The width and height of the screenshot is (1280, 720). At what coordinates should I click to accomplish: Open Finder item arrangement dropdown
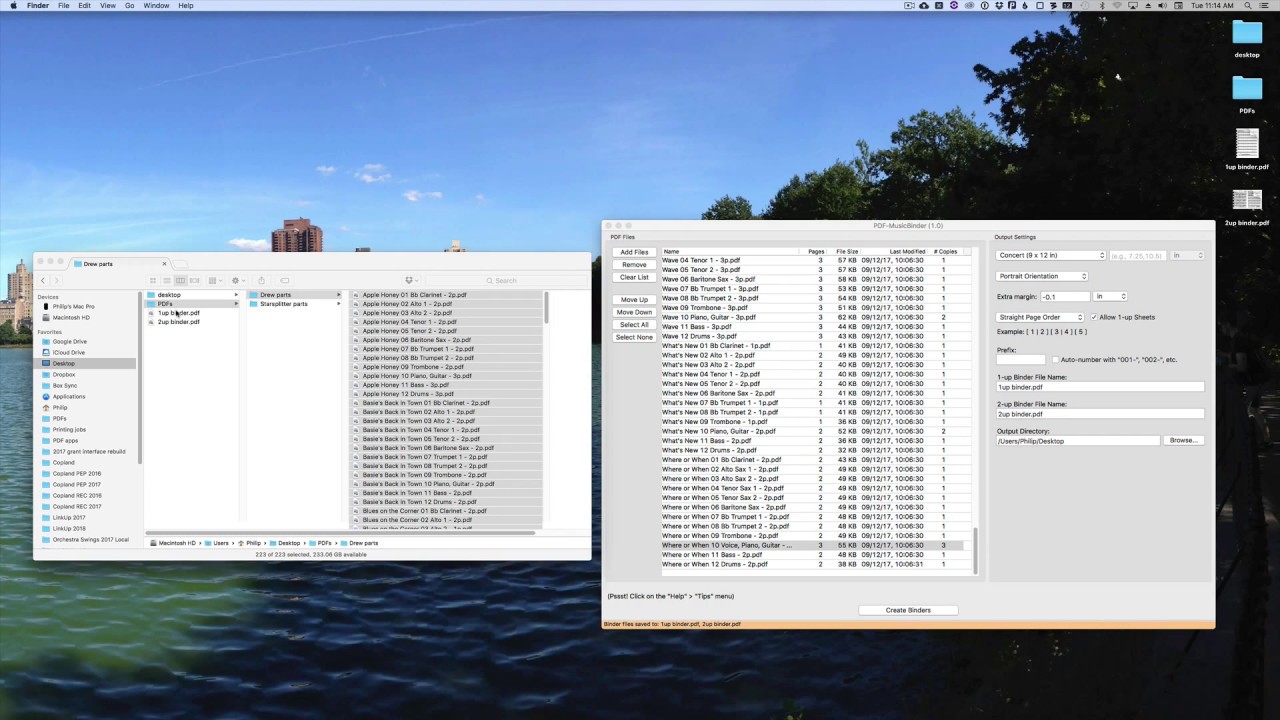(214, 280)
